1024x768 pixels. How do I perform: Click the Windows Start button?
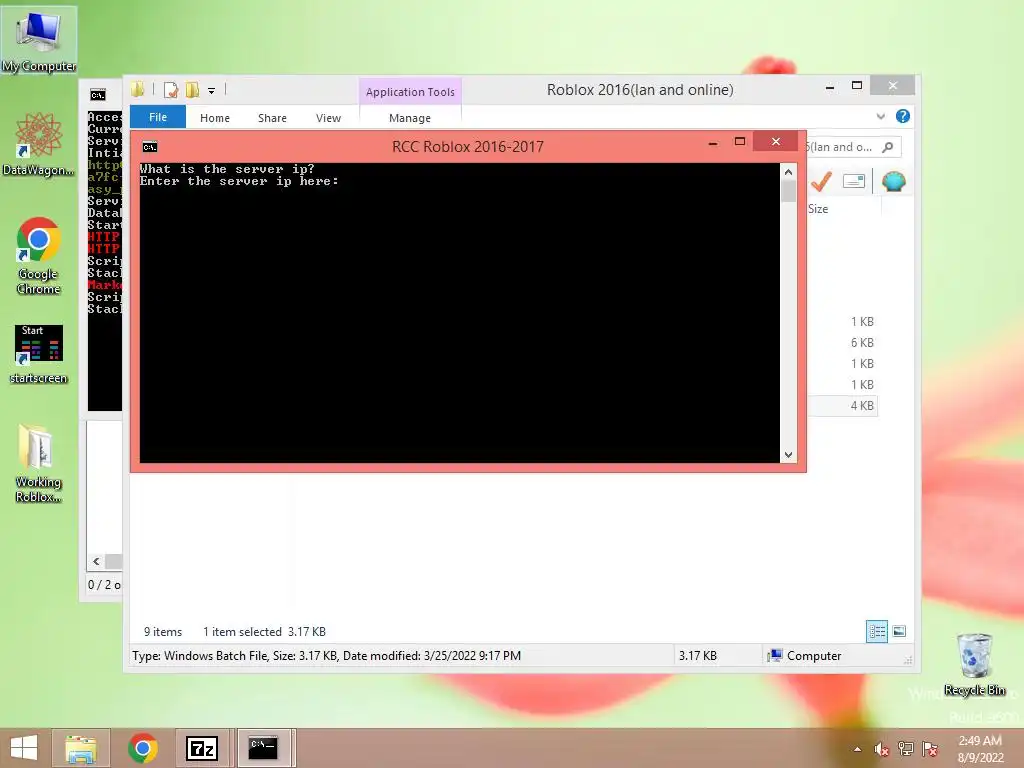24,748
